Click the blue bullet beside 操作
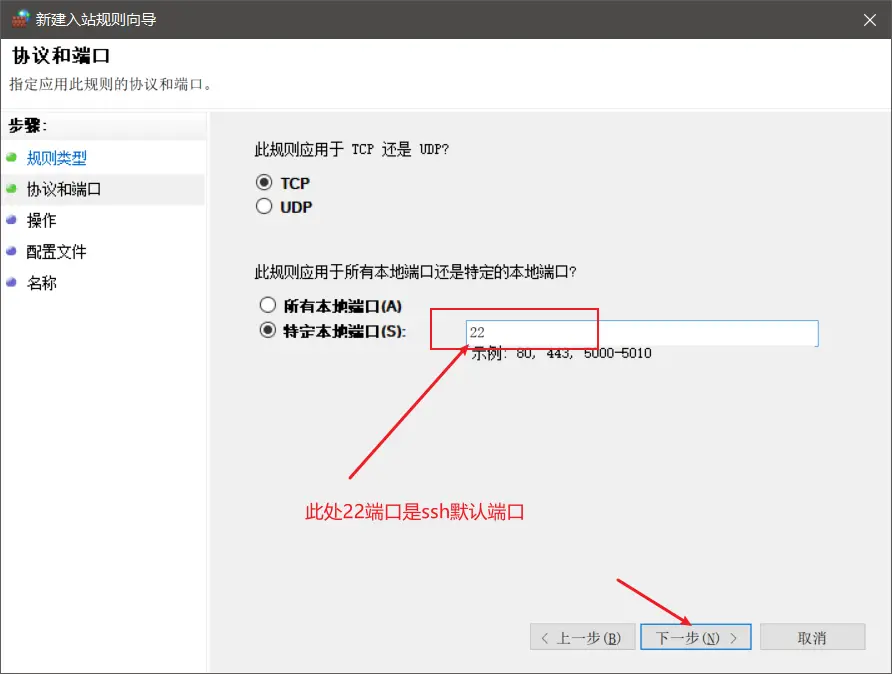This screenshot has width=892, height=674. click(11, 220)
